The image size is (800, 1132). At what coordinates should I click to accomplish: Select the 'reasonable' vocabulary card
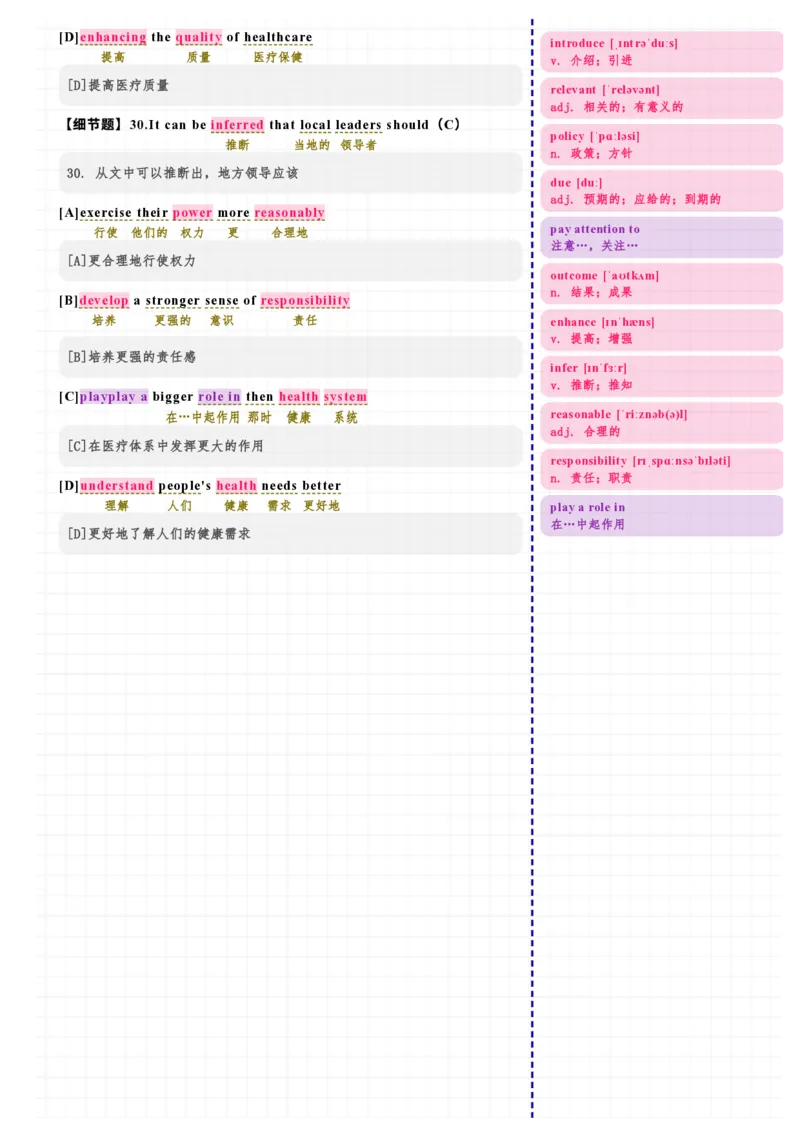coord(661,423)
